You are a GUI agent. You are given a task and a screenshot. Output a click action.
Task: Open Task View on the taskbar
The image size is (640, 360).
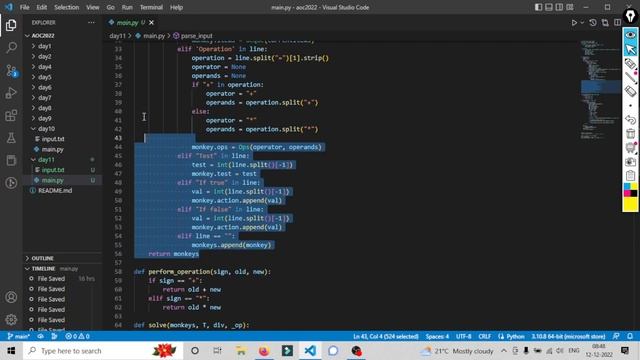click(218, 351)
